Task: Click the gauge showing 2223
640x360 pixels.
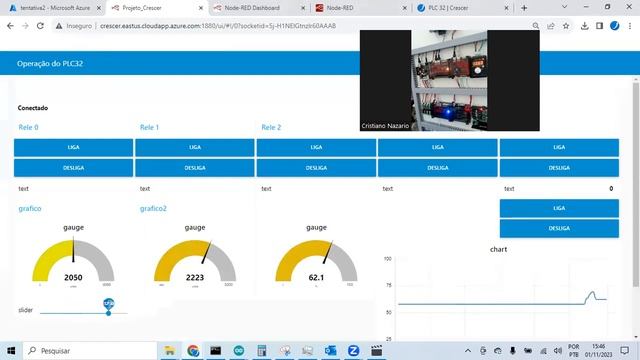Action: tap(195, 261)
